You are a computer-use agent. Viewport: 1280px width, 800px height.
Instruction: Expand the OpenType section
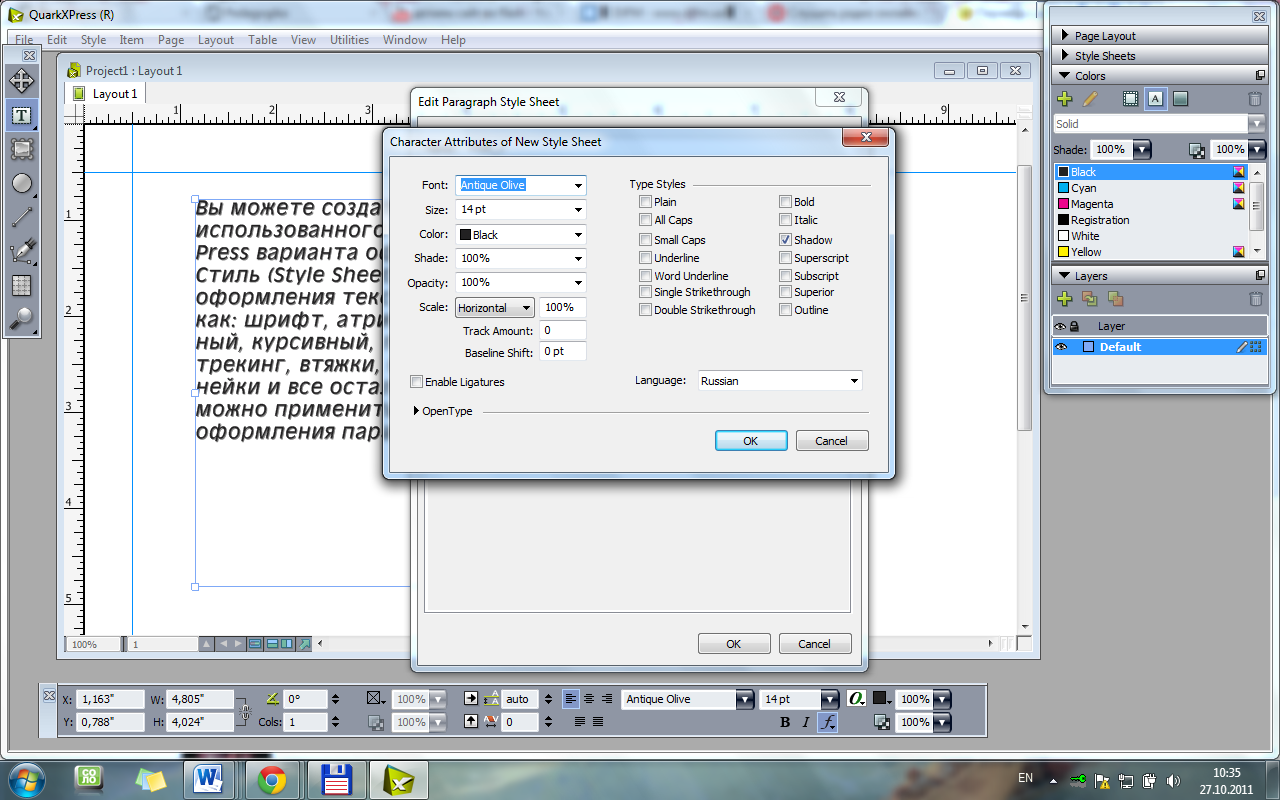pyautogui.click(x=417, y=411)
